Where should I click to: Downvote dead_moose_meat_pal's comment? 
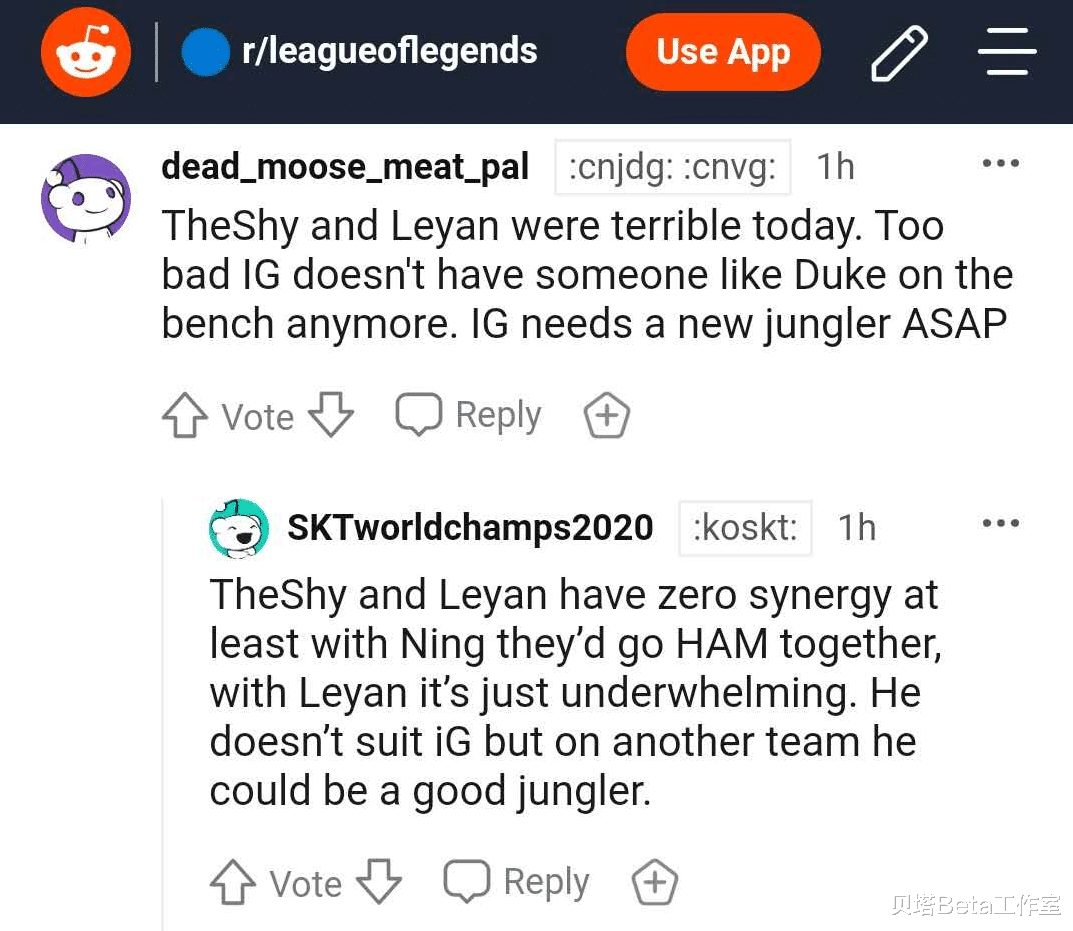330,414
